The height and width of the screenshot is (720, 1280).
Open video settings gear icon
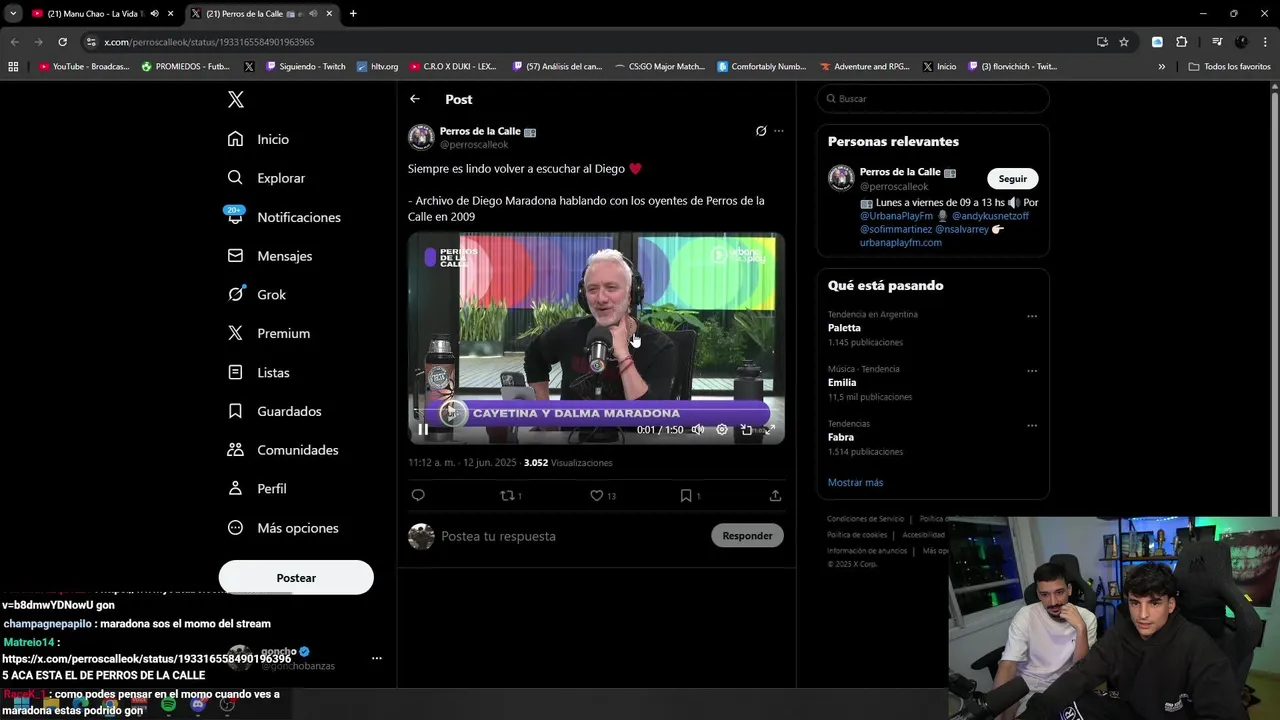(x=722, y=430)
